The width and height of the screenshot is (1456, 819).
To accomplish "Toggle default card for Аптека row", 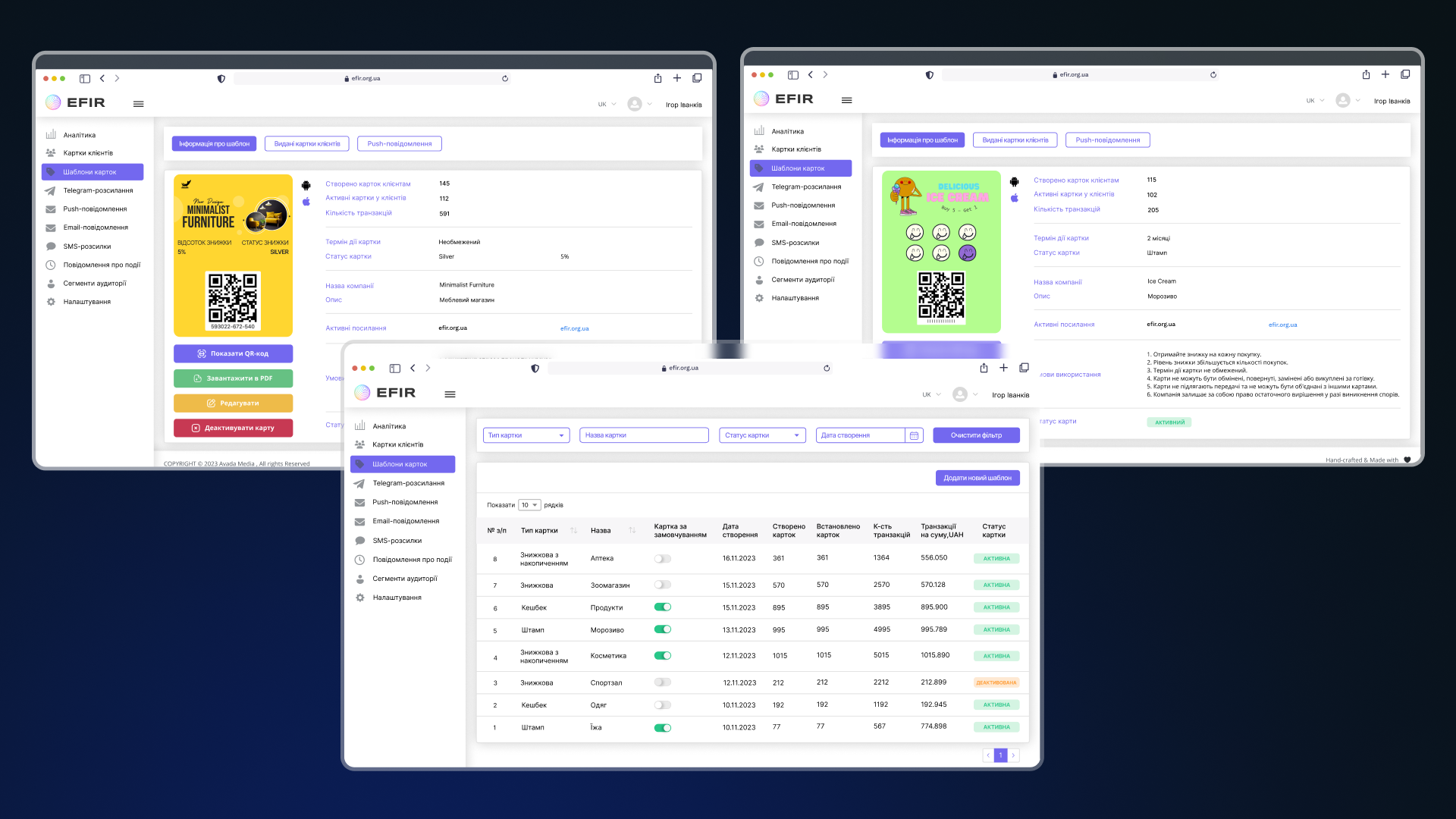I will pos(663,559).
